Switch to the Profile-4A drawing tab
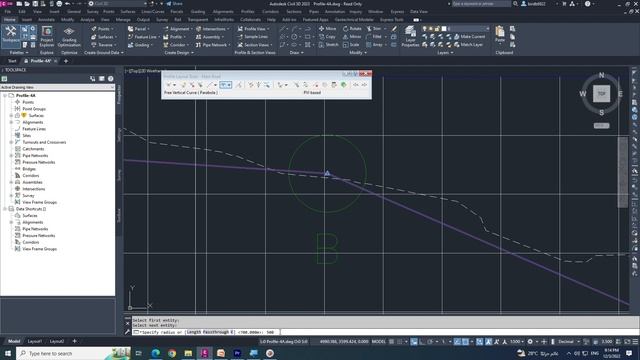The image size is (640, 360). [40, 61]
